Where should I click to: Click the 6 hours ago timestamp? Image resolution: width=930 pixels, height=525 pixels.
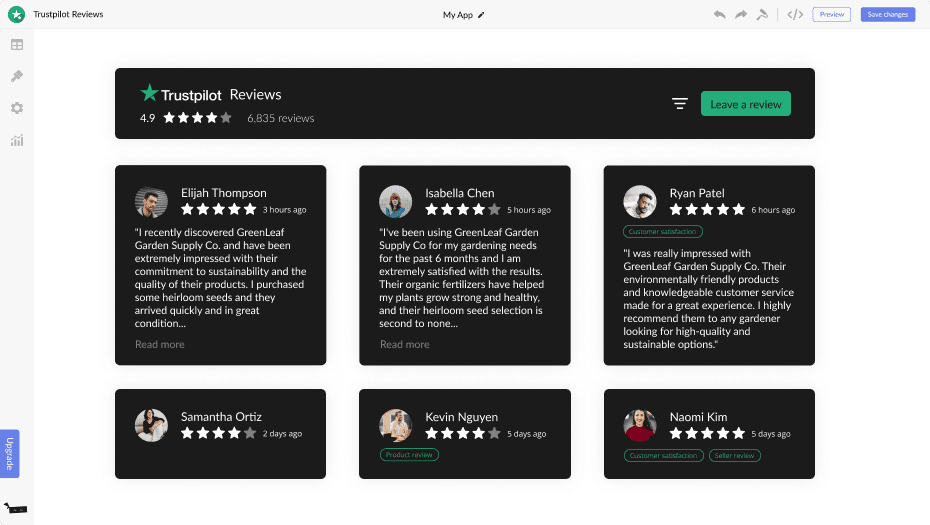(x=773, y=209)
